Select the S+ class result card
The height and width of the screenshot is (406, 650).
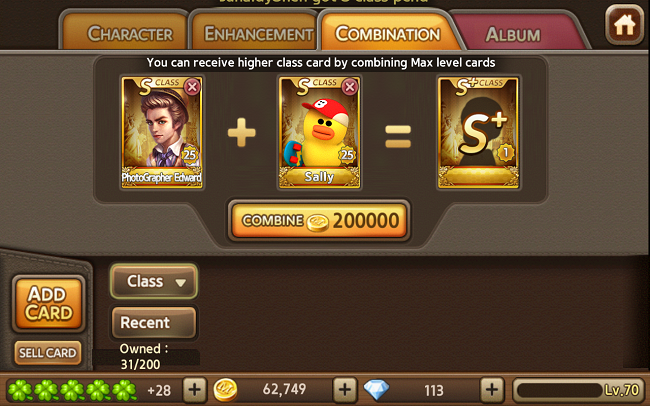[478, 133]
